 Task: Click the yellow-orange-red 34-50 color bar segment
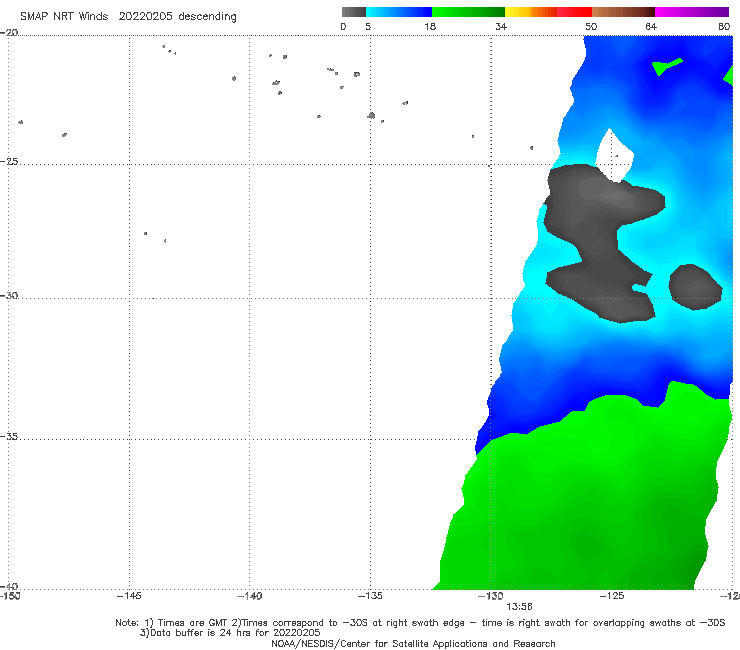coord(548,12)
